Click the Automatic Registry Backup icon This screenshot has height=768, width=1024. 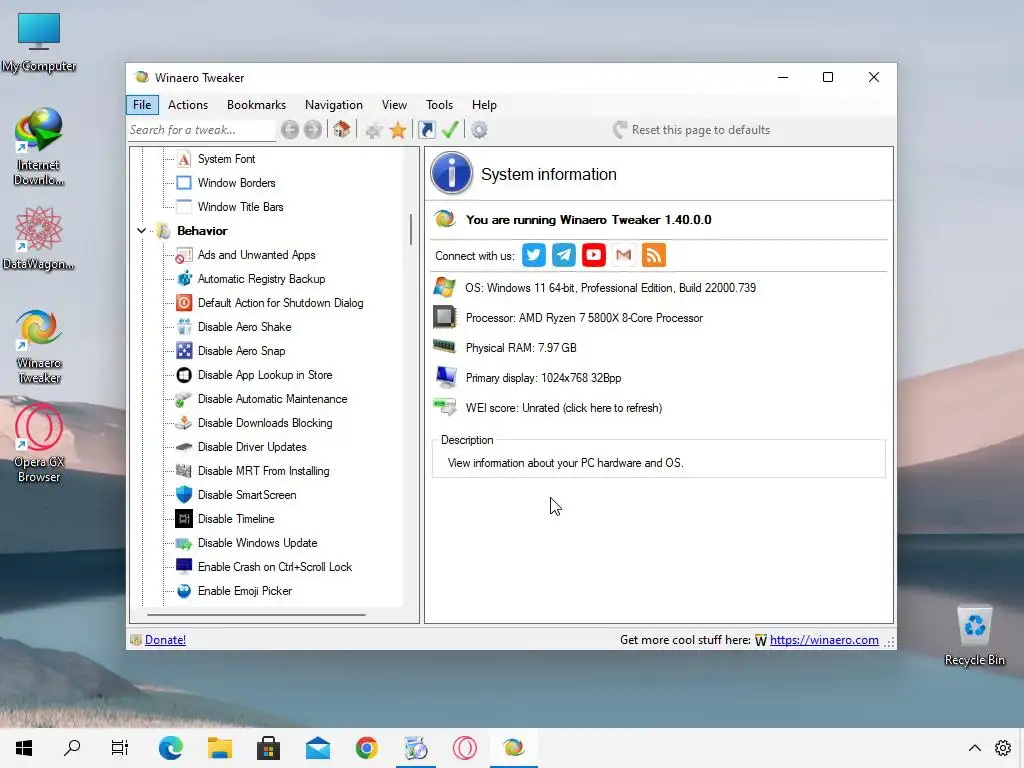184,279
